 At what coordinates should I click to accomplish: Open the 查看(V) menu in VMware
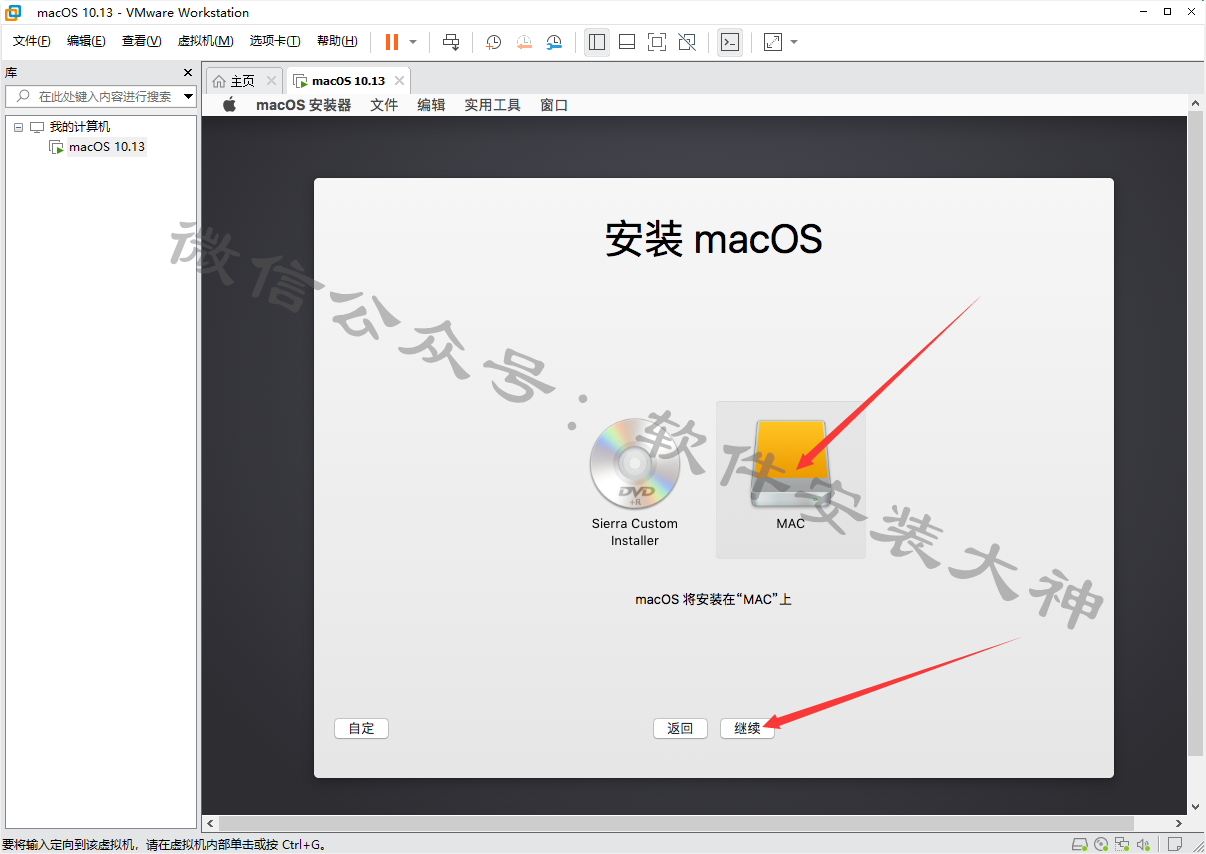point(141,41)
